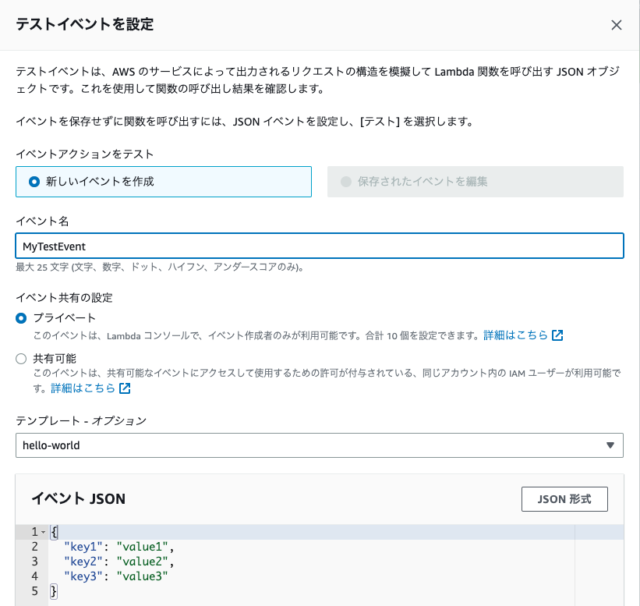Click line number 5 in the gutter

[x=34, y=592]
